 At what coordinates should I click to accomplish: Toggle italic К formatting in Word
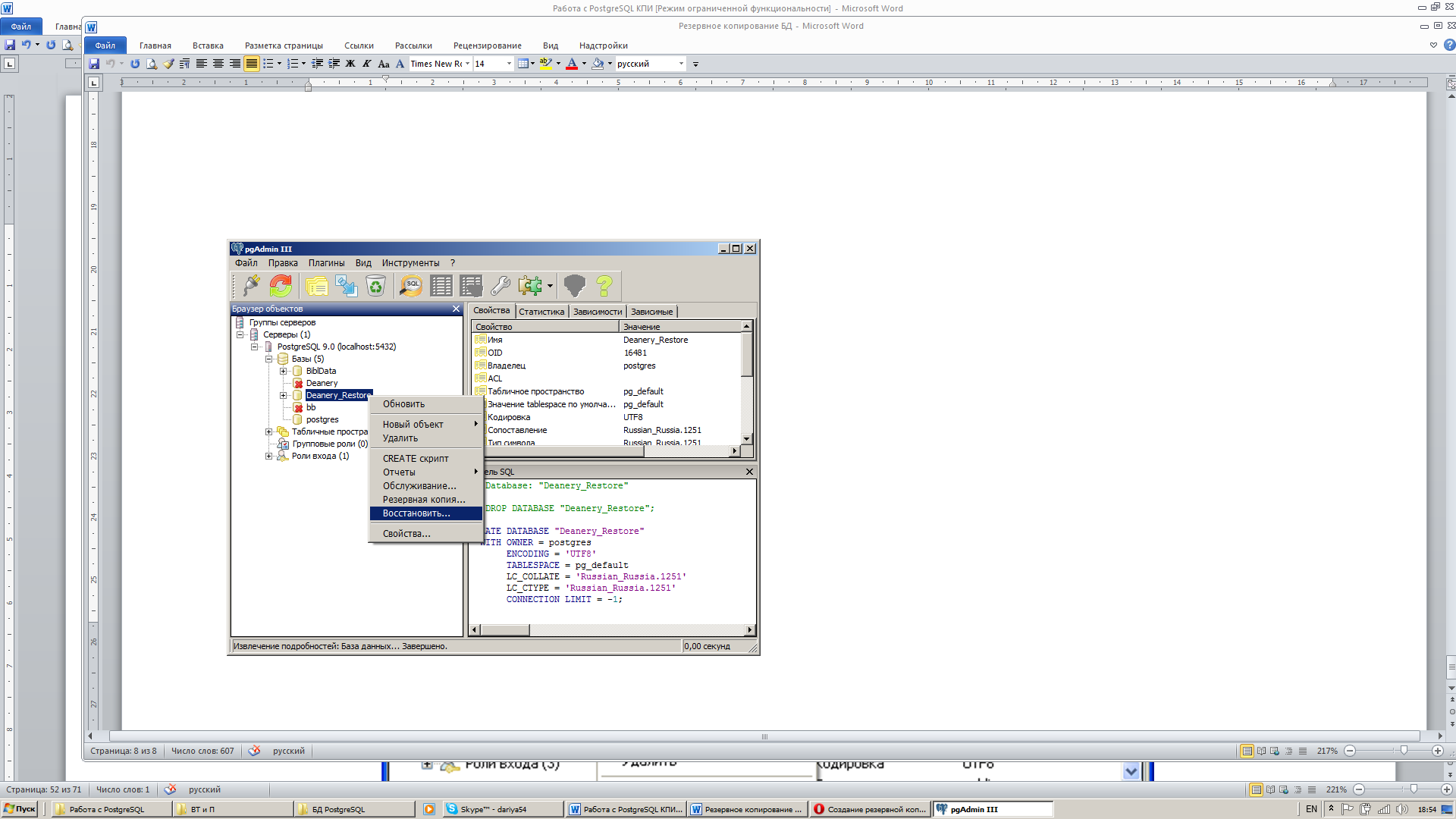click(367, 64)
